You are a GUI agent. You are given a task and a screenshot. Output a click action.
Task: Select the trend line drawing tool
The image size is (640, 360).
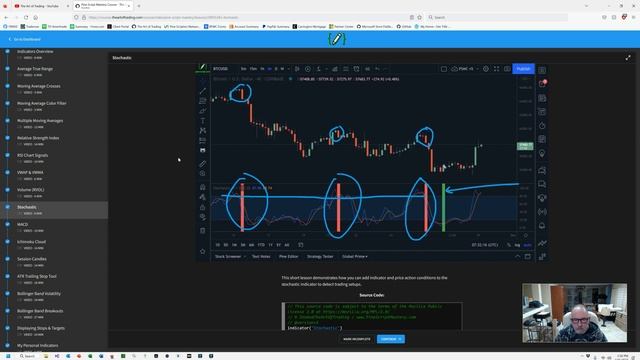(x=203, y=91)
